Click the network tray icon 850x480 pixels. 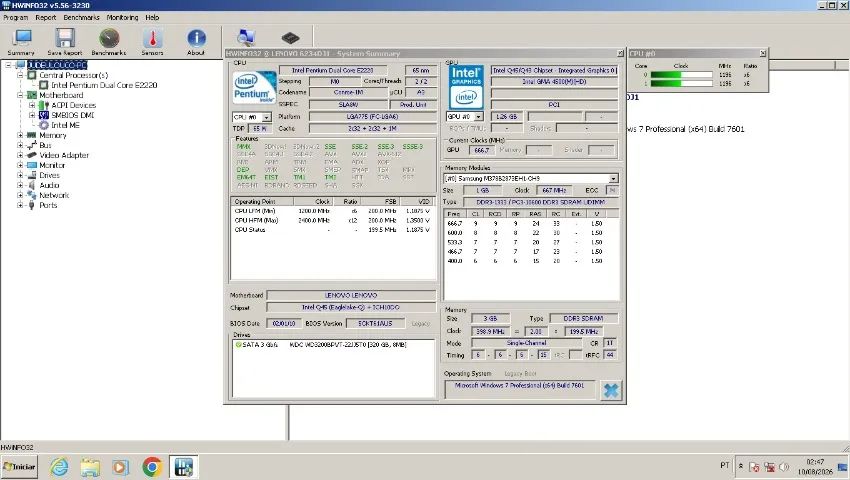[769, 467]
